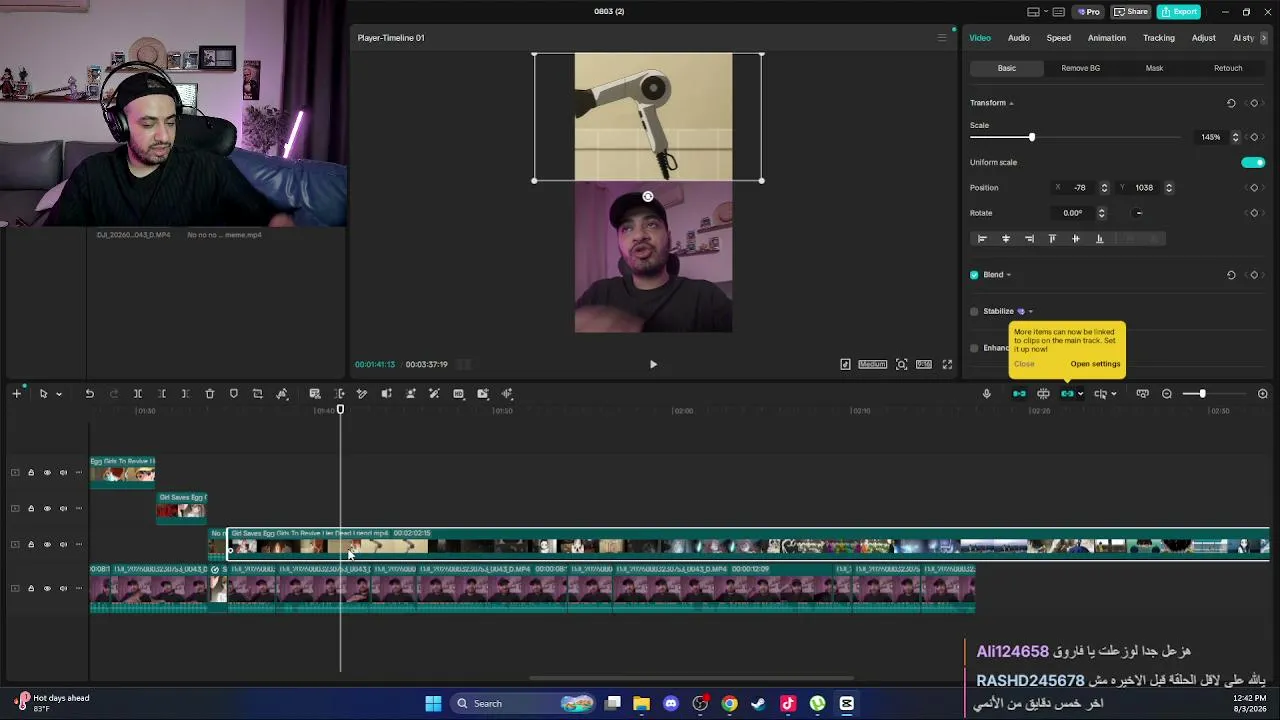Open the Animation tab
The width and height of the screenshot is (1280, 720).
1107,38
